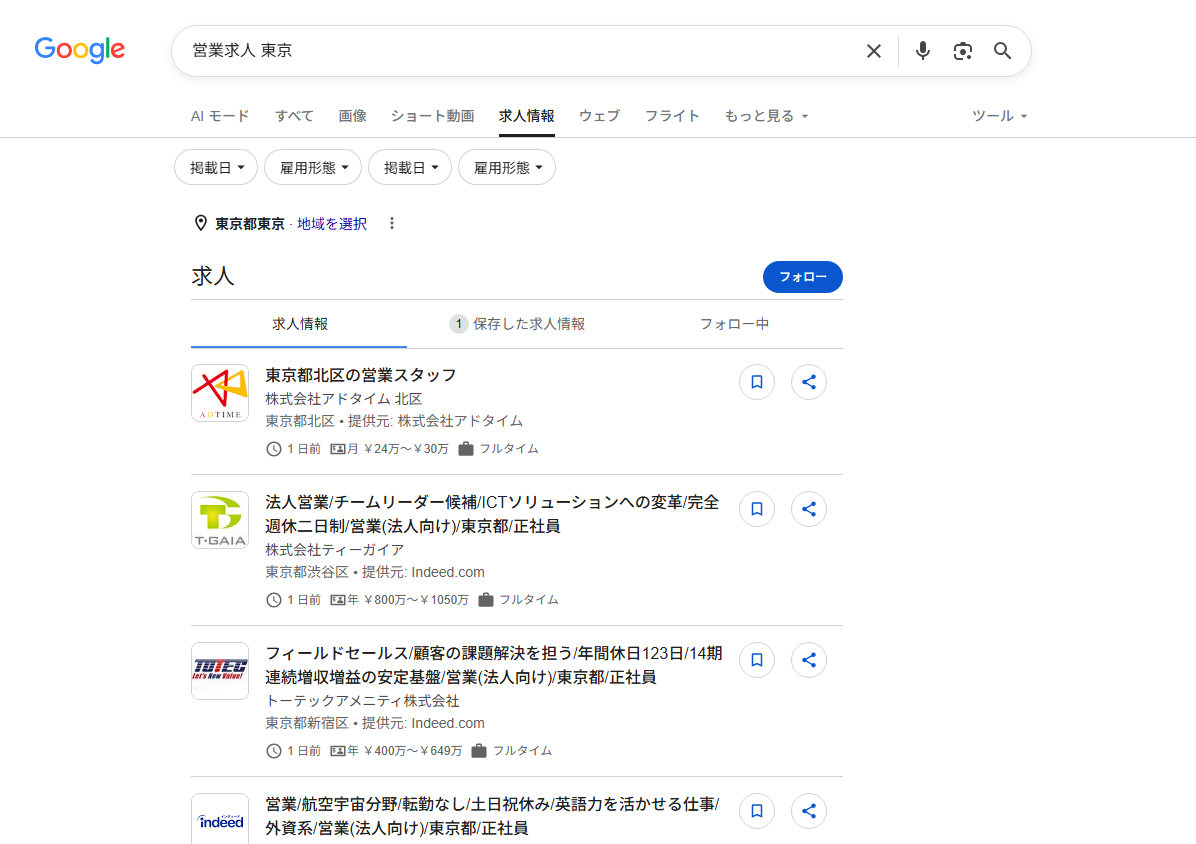Image resolution: width=1196 pixels, height=844 pixels.
Task: Click company name 株式会社アドタイム 北区
Action: (x=344, y=399)
